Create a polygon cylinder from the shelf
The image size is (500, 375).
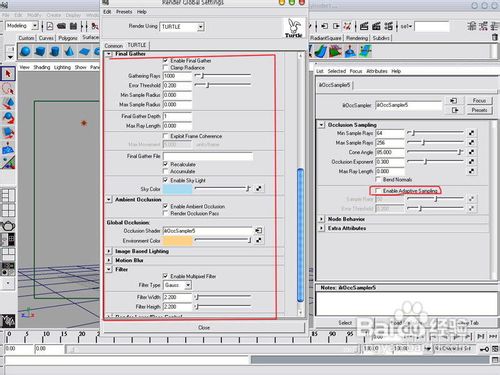[55, 51]
